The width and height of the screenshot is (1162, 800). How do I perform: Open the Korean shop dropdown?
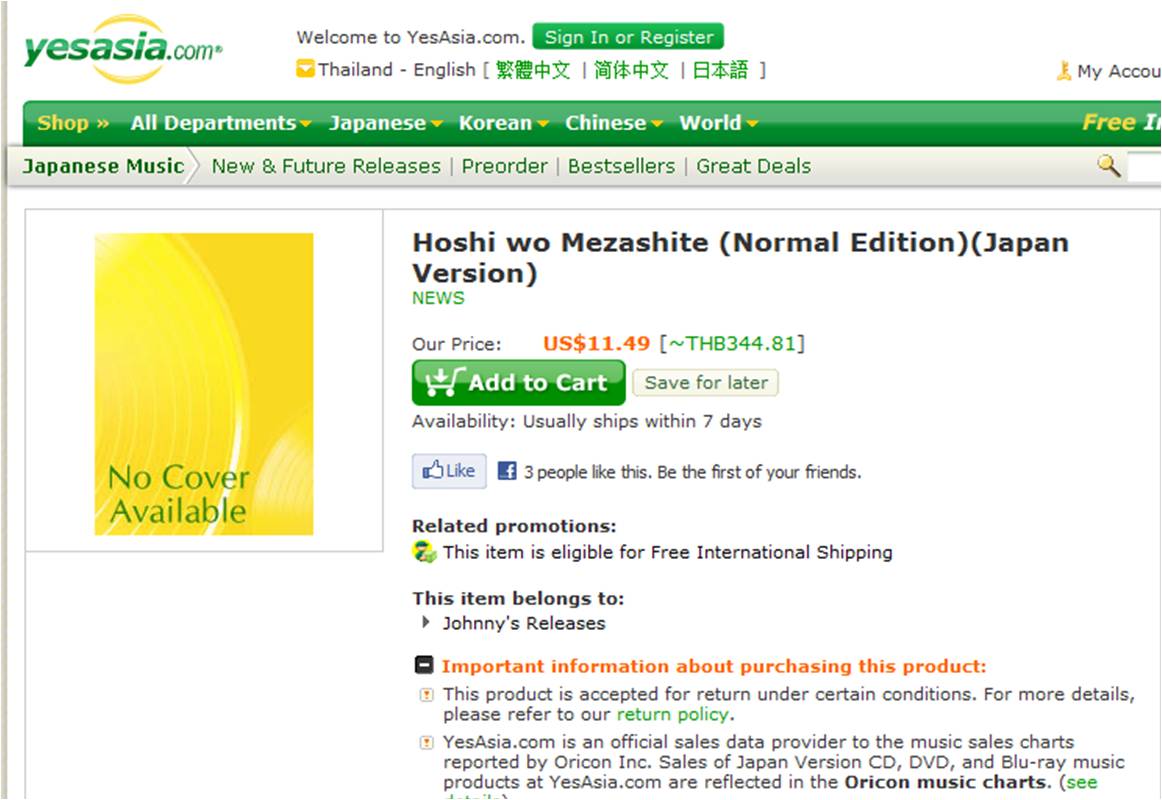(503, 123)
